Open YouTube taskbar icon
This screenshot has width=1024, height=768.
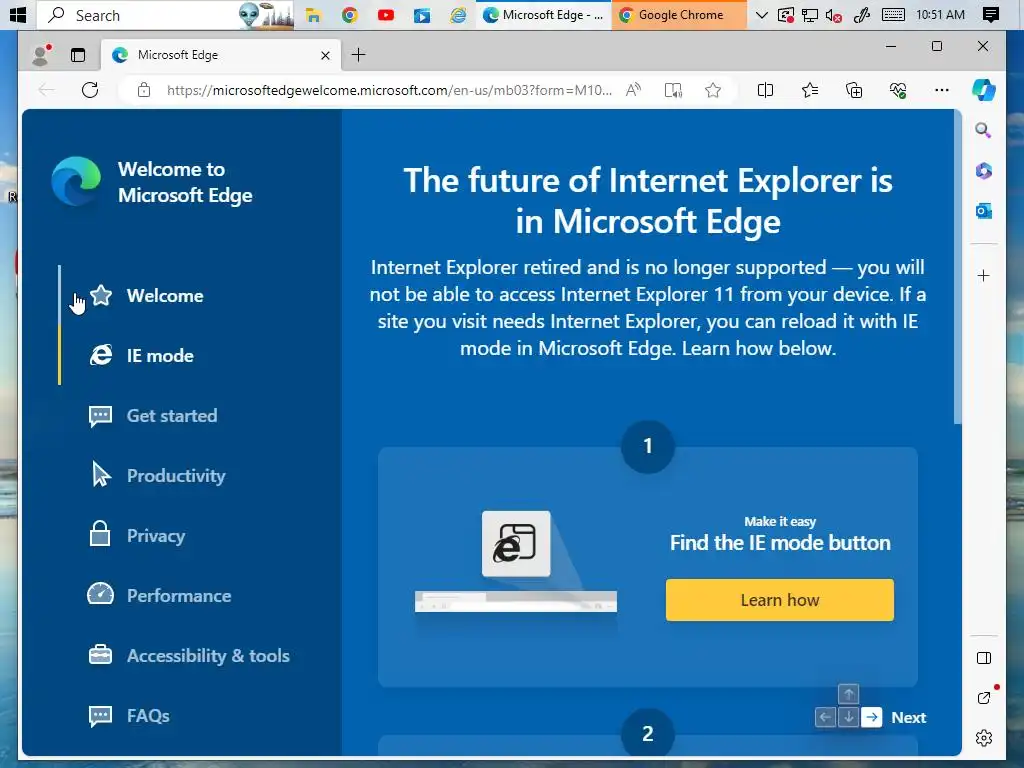pyautogui.click(x=386, y=15)
